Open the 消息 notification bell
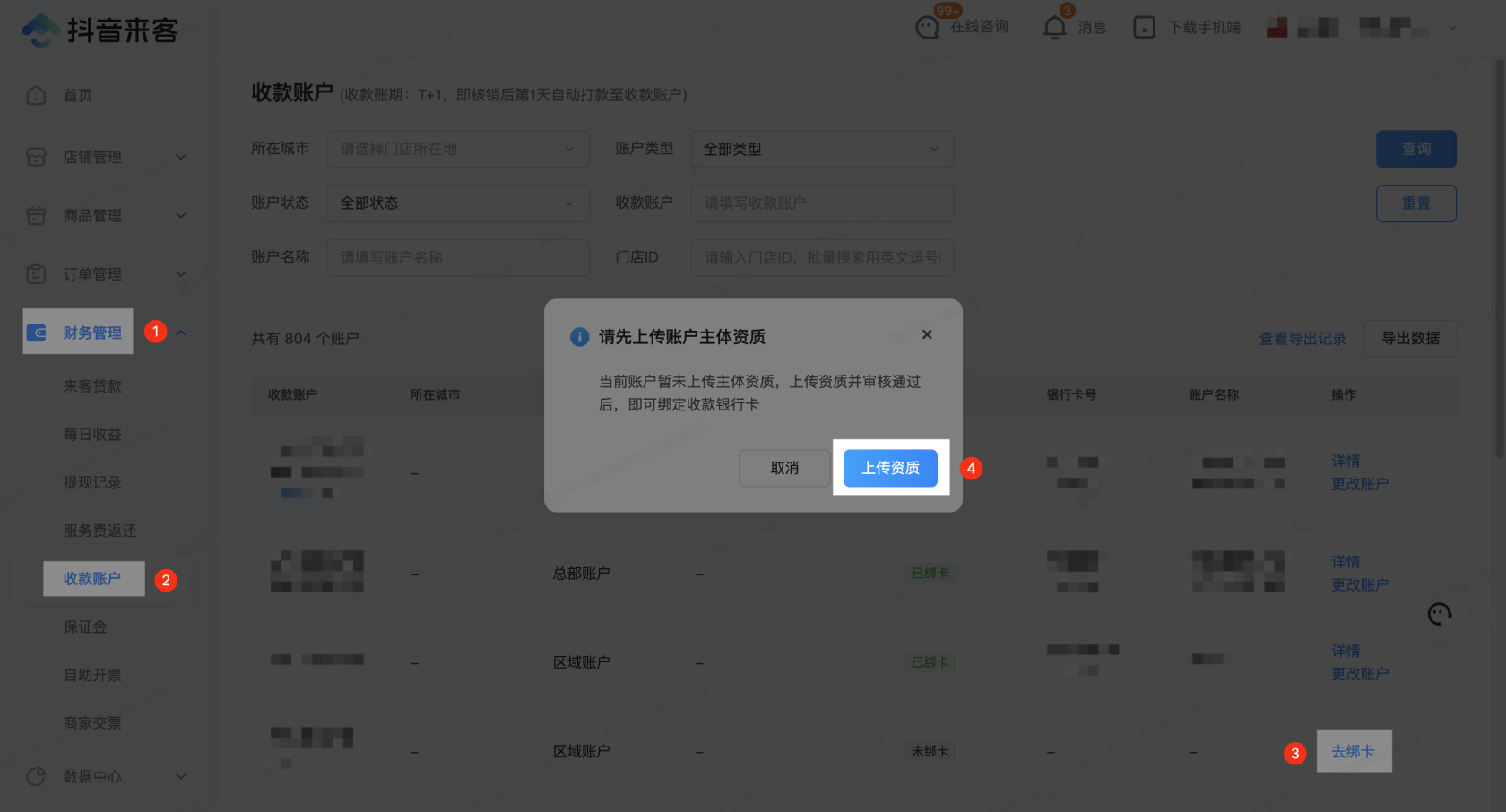 1054,28
